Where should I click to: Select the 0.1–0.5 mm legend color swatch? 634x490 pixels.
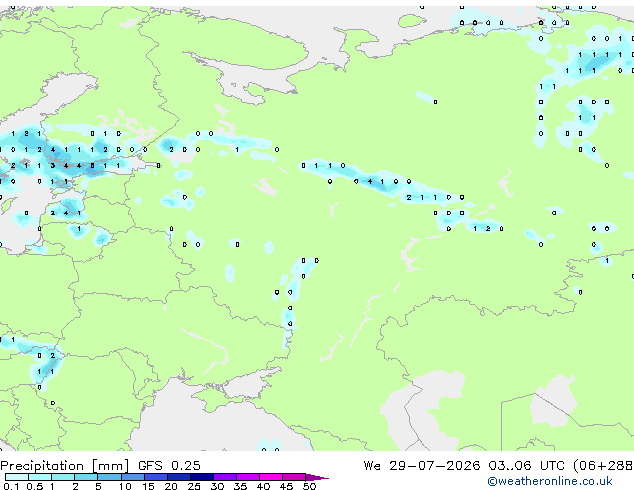pyautogui.click(x=17, y=477)
